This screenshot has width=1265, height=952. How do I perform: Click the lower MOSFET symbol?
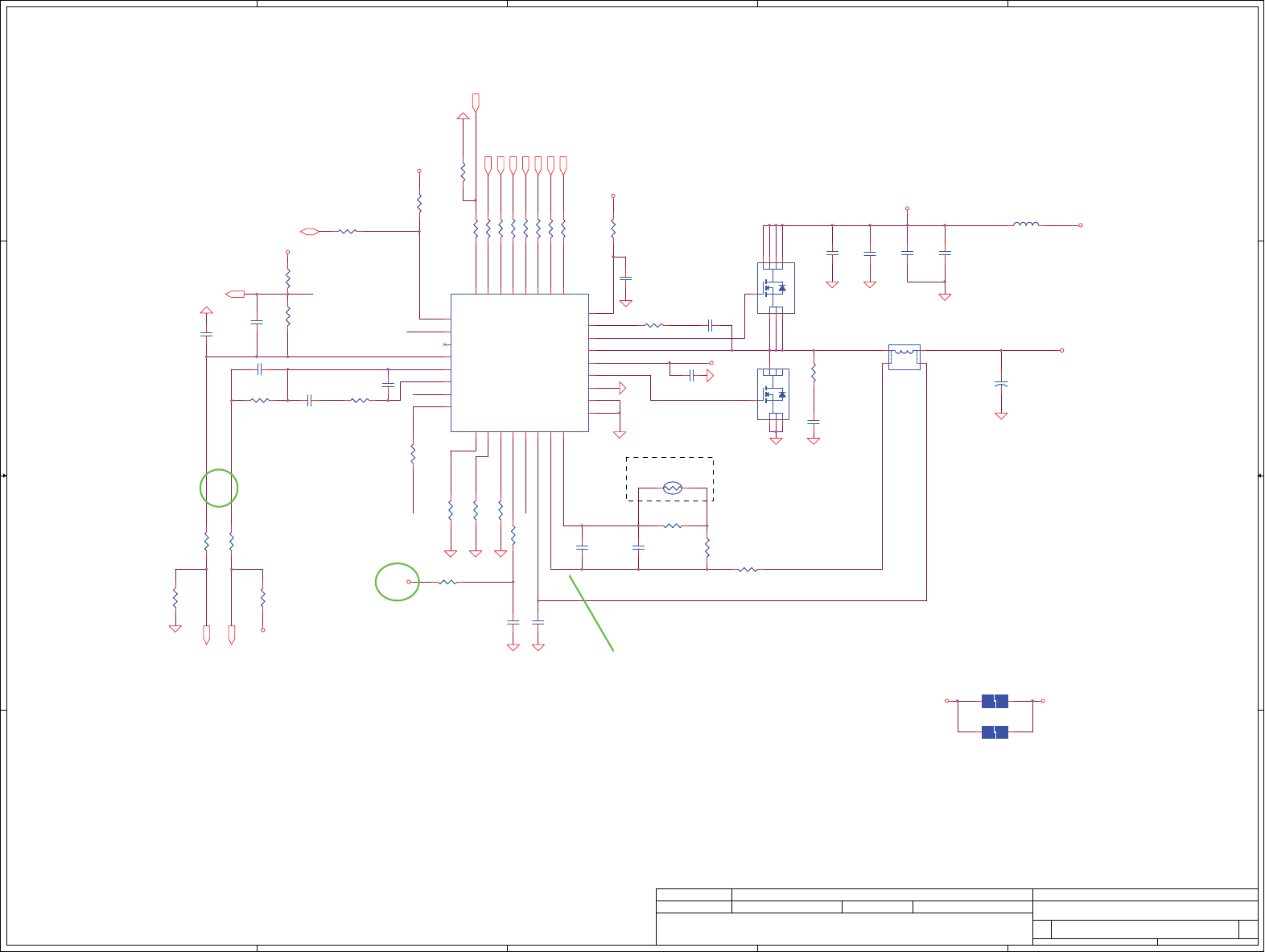click(x=773, y=394)
